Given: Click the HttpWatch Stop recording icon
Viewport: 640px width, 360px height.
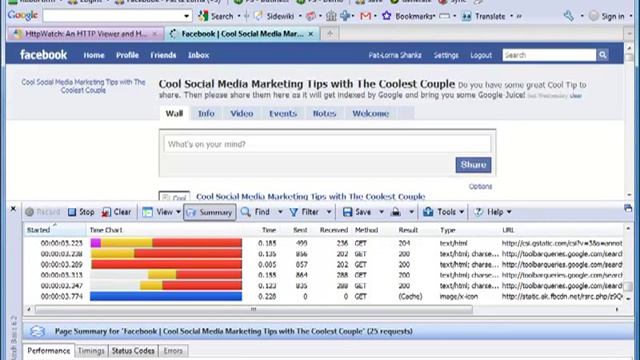Looking at the screenshot, I should (72, 212).
